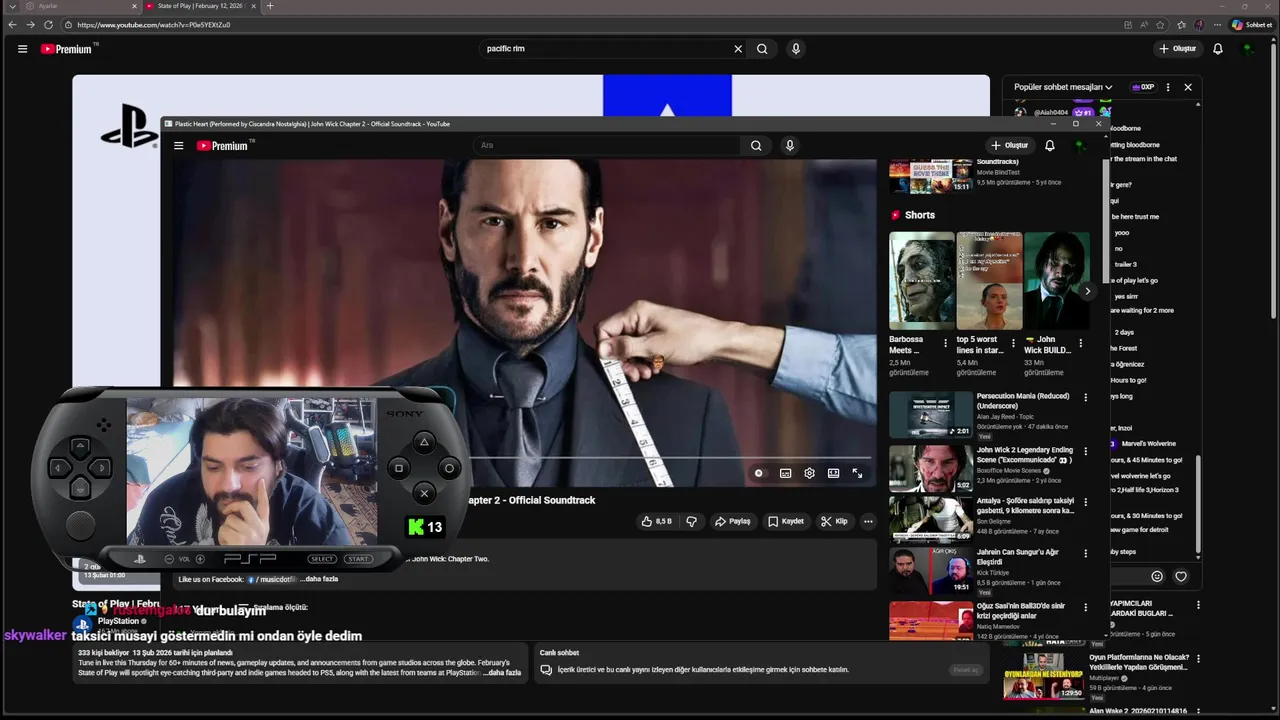1280x720 pixels.
Task: Click the browser address bar URL
Action: (153, 24)
